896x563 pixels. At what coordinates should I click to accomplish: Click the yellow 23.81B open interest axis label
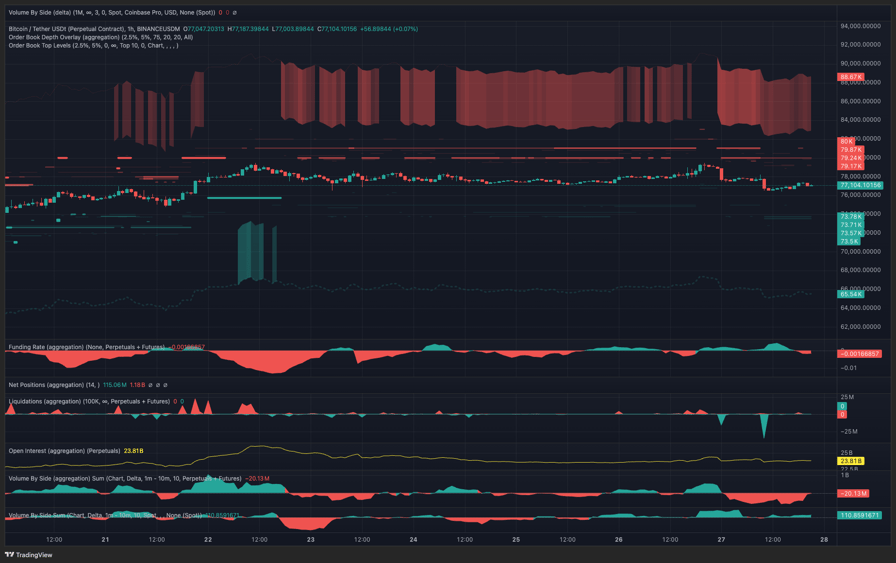pos(851,461)
